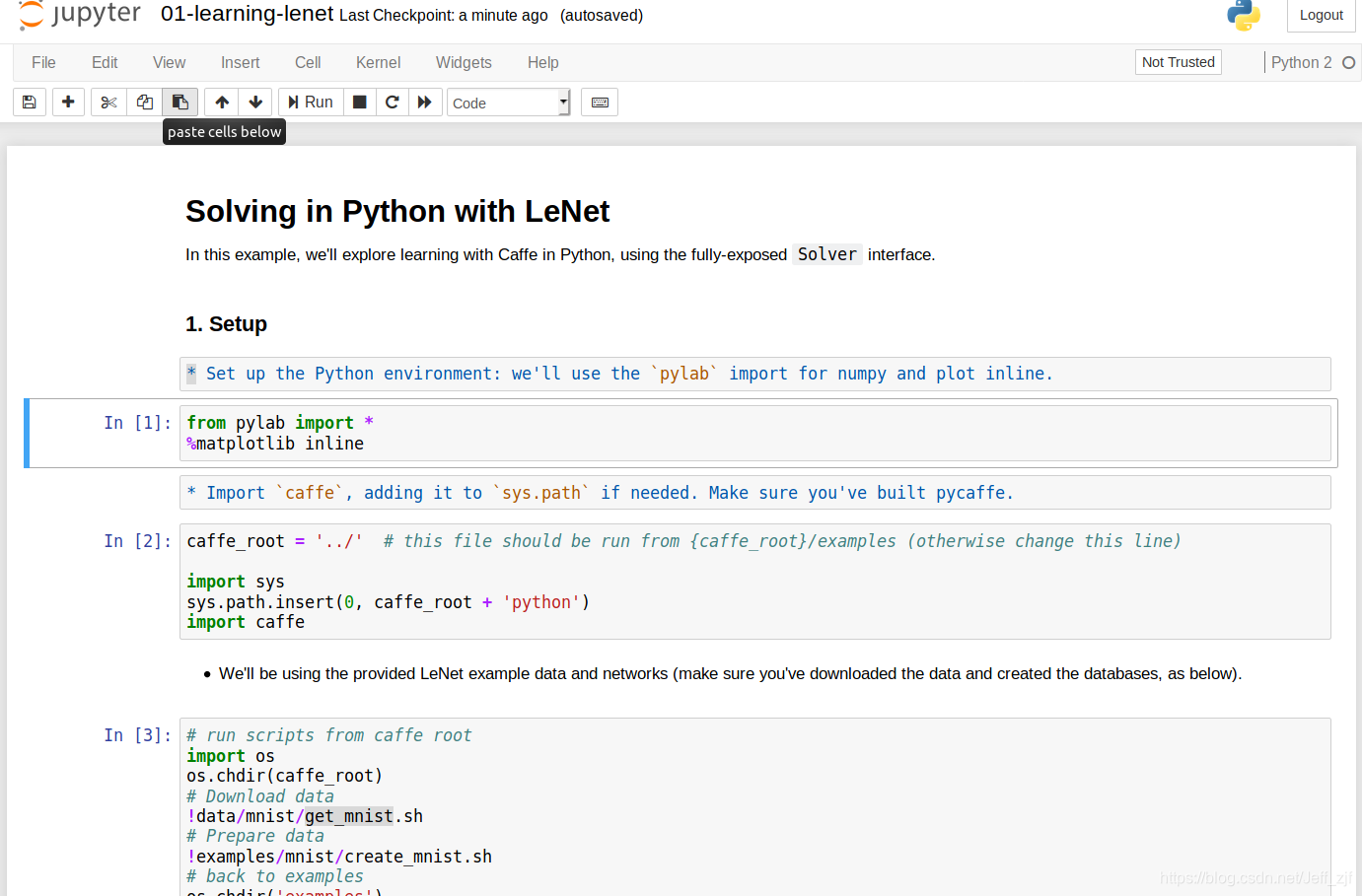
Task: Open cell type Code dropdown
Action: pos(509,103)
